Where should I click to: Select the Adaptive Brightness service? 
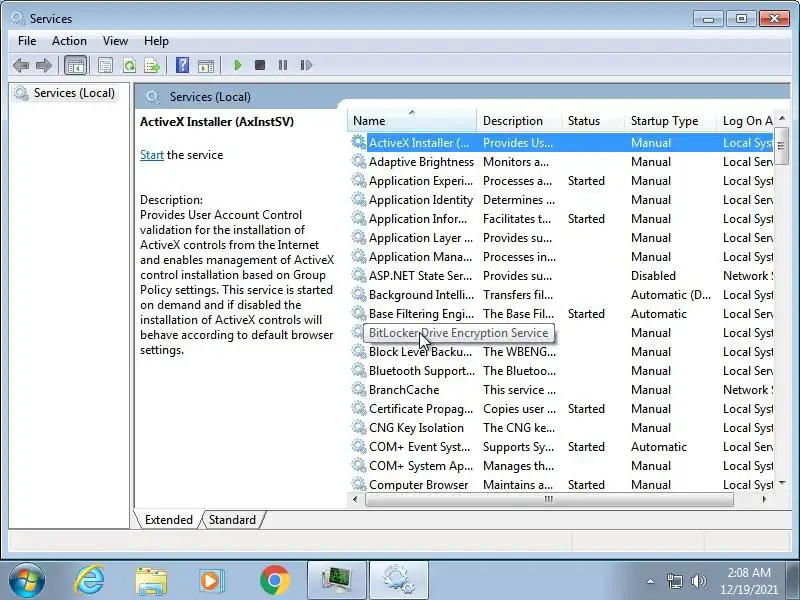pyautogui.click(x=561, y=162)
